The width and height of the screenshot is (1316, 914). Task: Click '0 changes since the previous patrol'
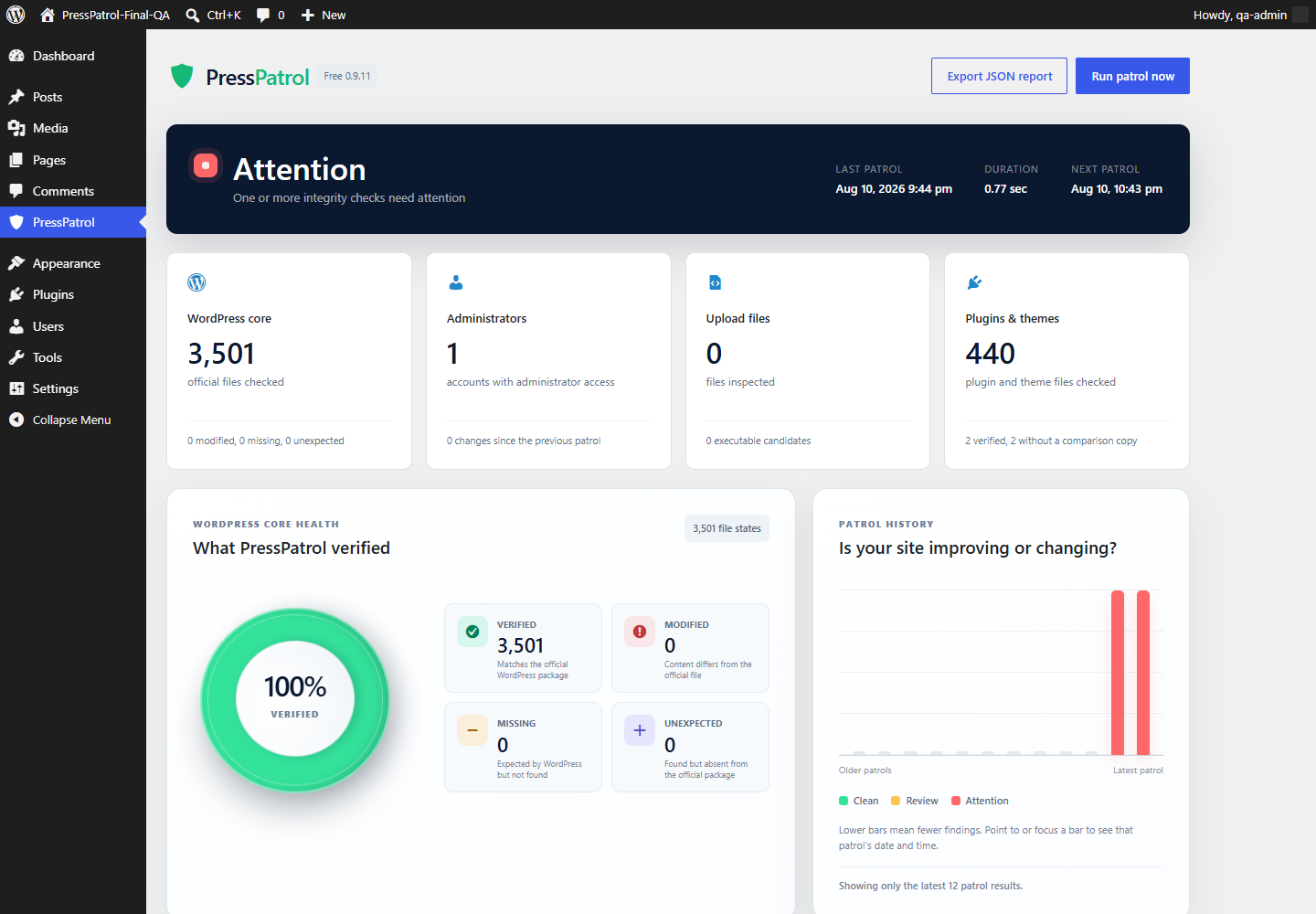coord(524,441)
